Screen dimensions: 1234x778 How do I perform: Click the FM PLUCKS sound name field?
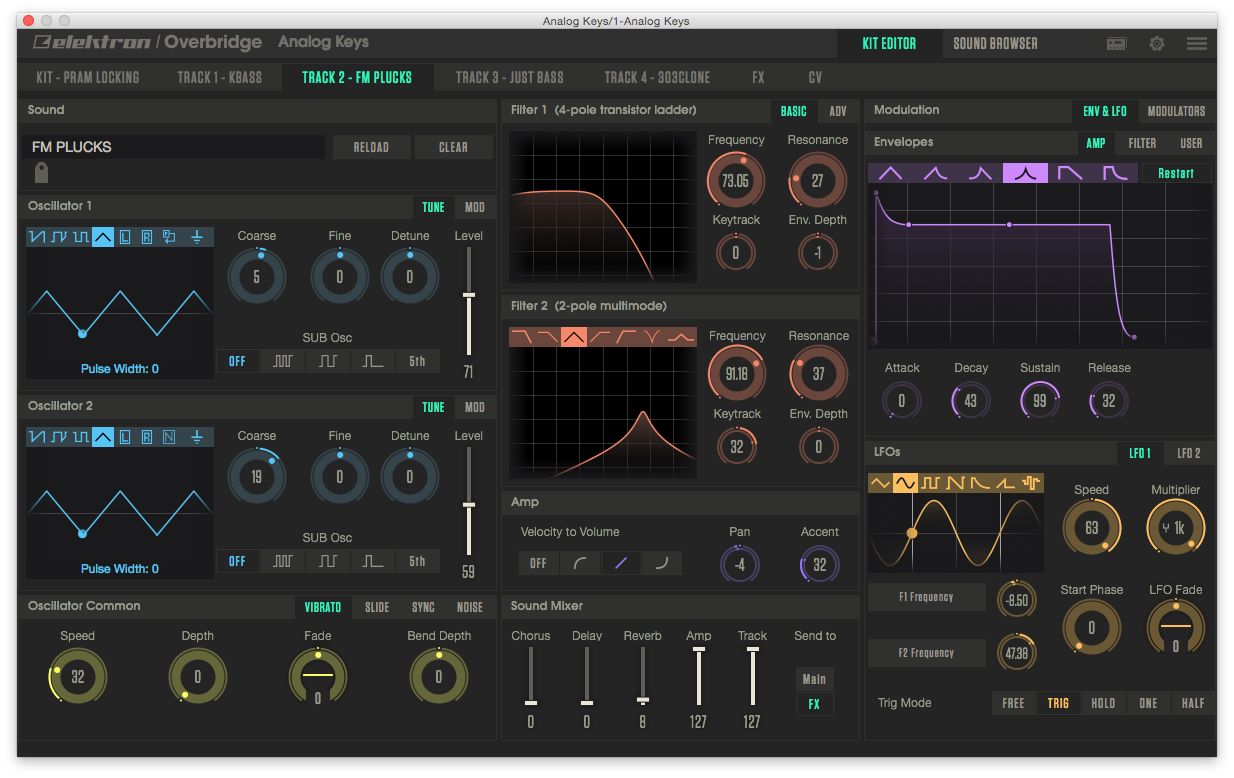pyautogui.click(x=174, y=147)
